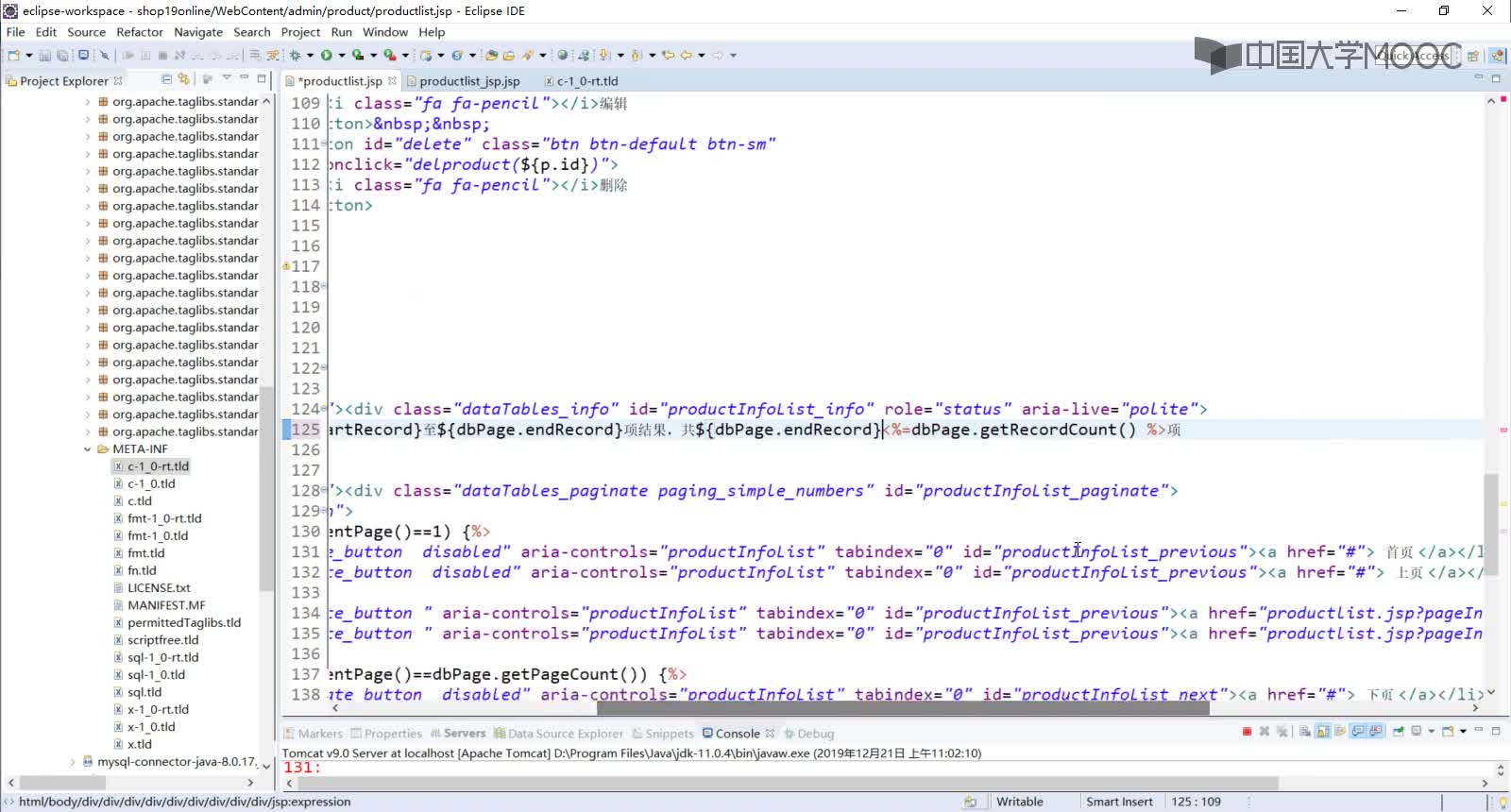The image size is (1511, 812).
Task: Click the Save toolbar icon
Action: pyautogui.click(x=44, y=55)
